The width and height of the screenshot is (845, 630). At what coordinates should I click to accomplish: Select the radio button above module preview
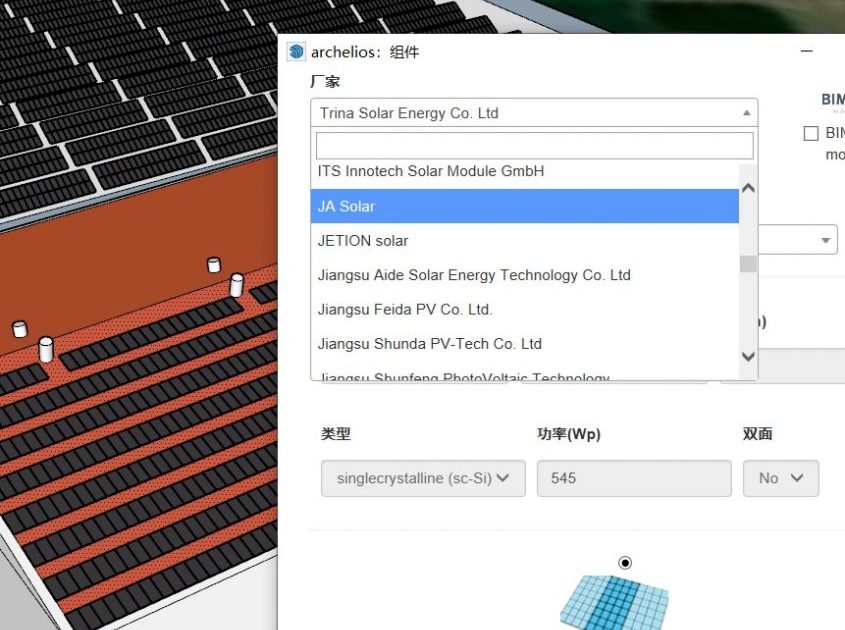pos(625,563)
